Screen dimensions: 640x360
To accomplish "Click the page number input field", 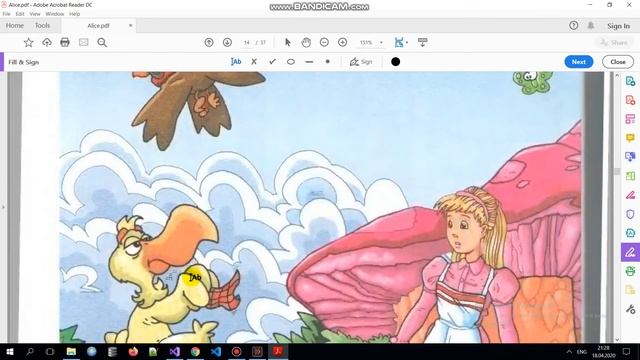I will (247, 42).
